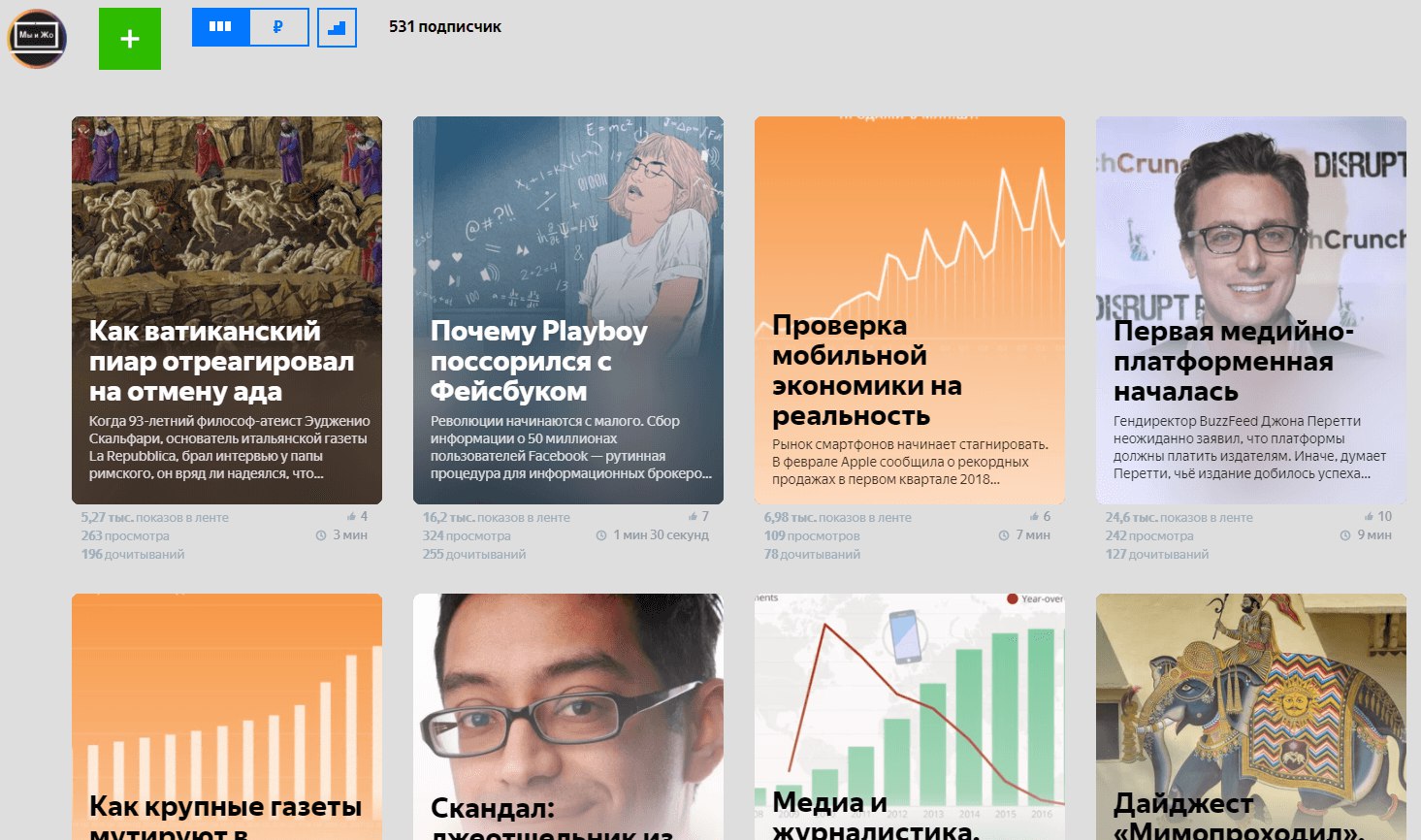Click the clock icon beside 1 мин 30 секунд
Image resolution: width=1421 pixels, height=840 pixels.
601,535
